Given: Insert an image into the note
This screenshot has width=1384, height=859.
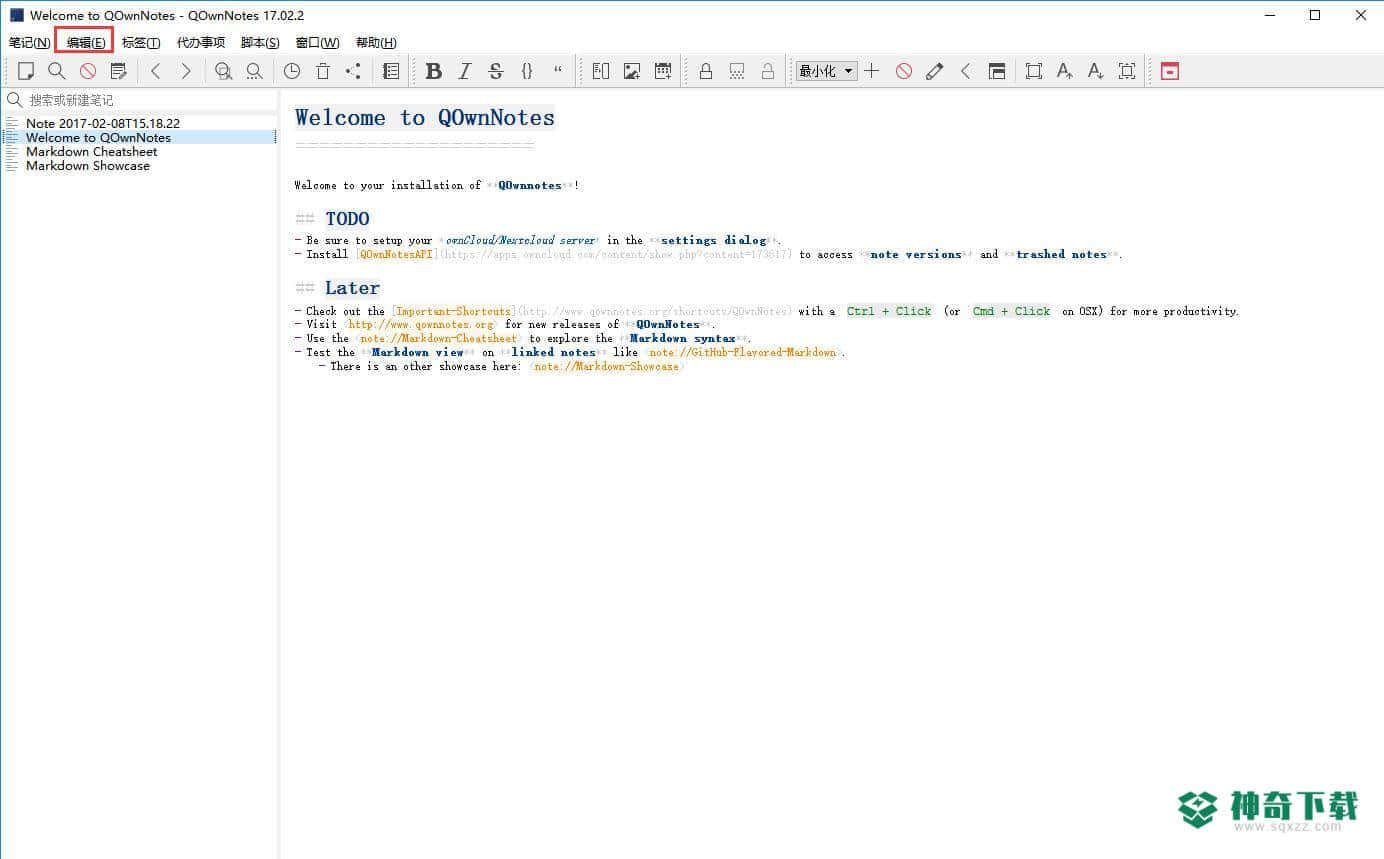Looking at the screenshot, I should 632,71.
